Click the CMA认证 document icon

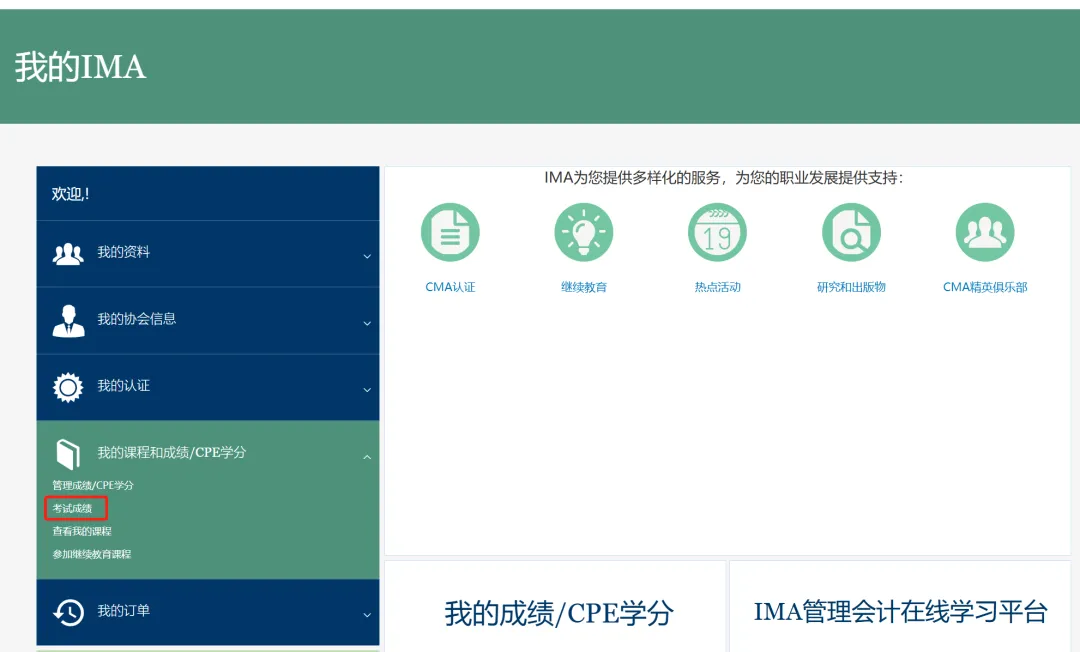pos(450,232)
